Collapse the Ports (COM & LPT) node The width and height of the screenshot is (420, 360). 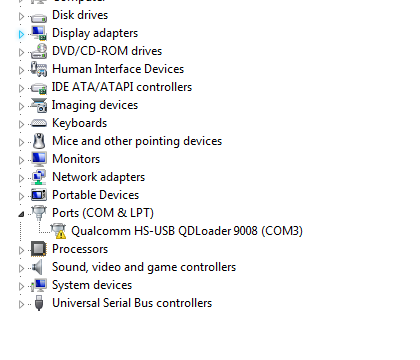21,214
